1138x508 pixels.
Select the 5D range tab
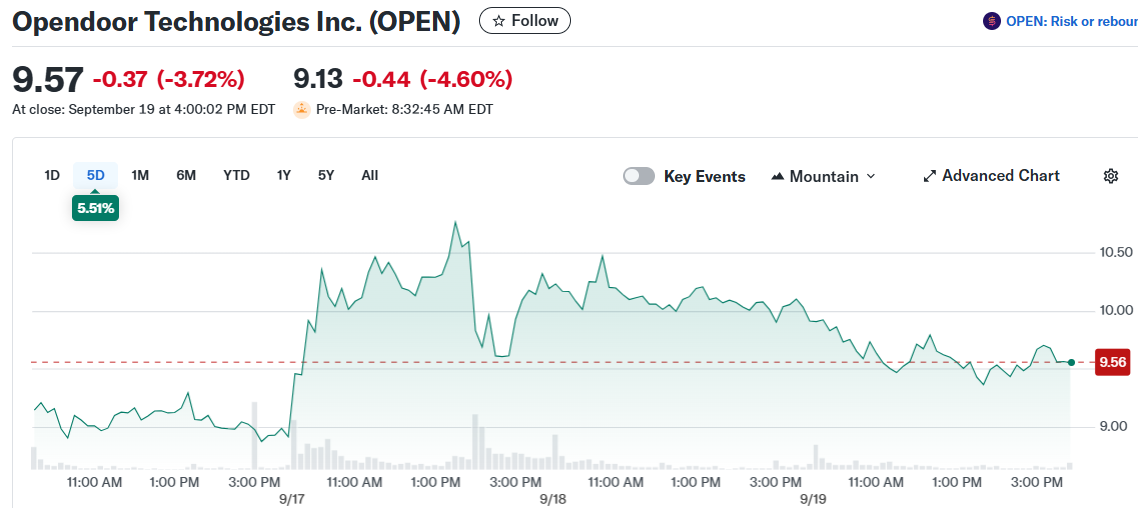click(96, 176)
